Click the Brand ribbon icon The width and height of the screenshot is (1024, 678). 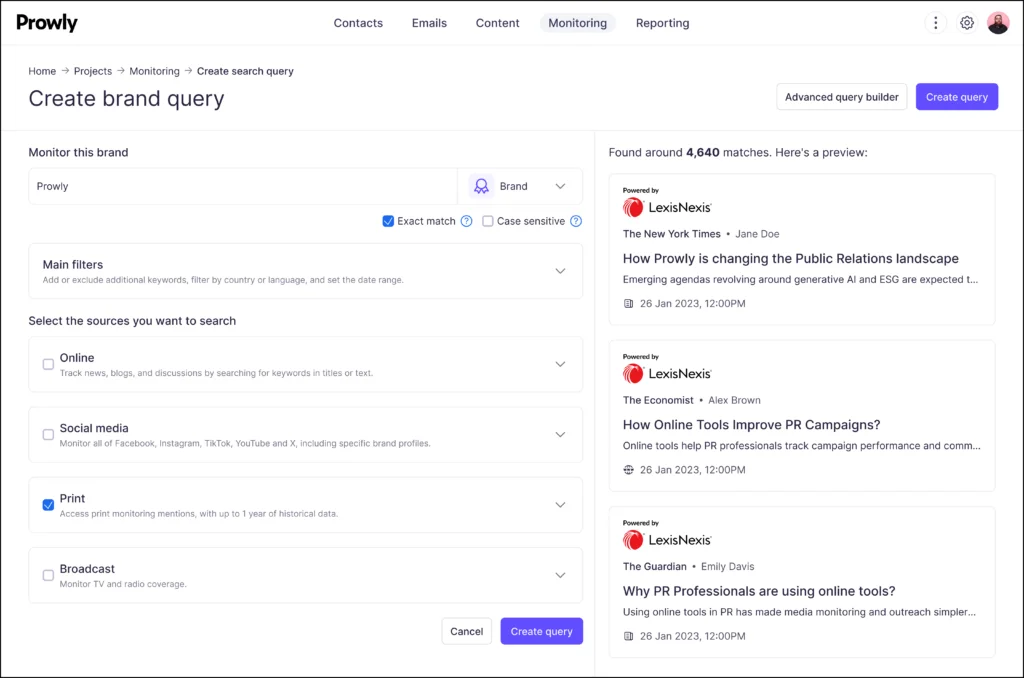[x=481, y=186]
